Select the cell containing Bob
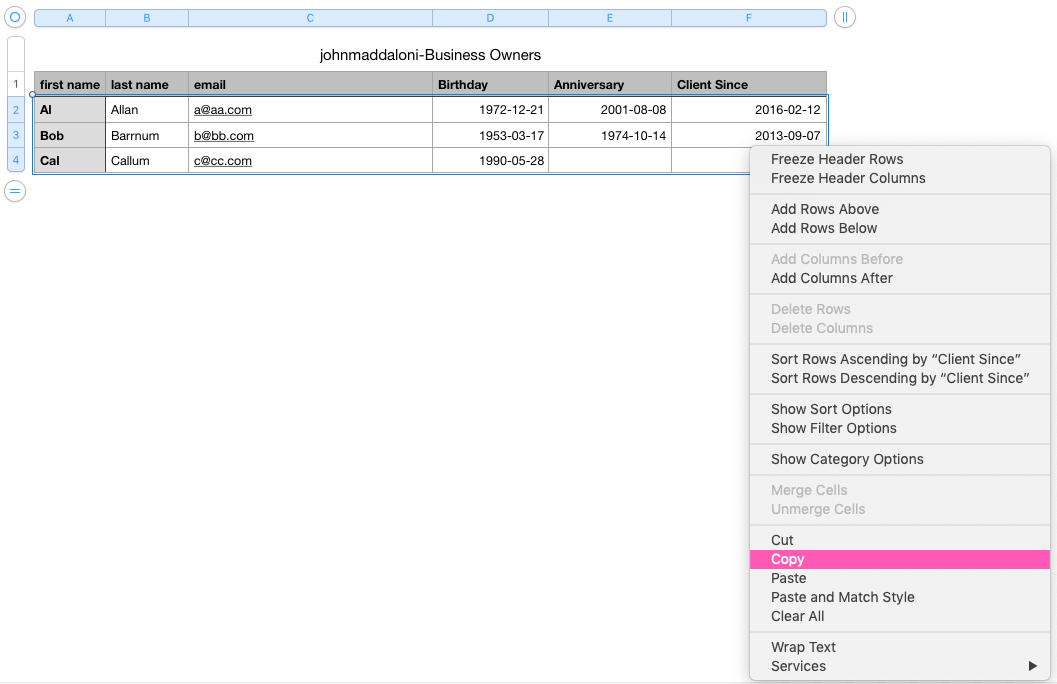Screen dimensions: 1057x684 70,135
